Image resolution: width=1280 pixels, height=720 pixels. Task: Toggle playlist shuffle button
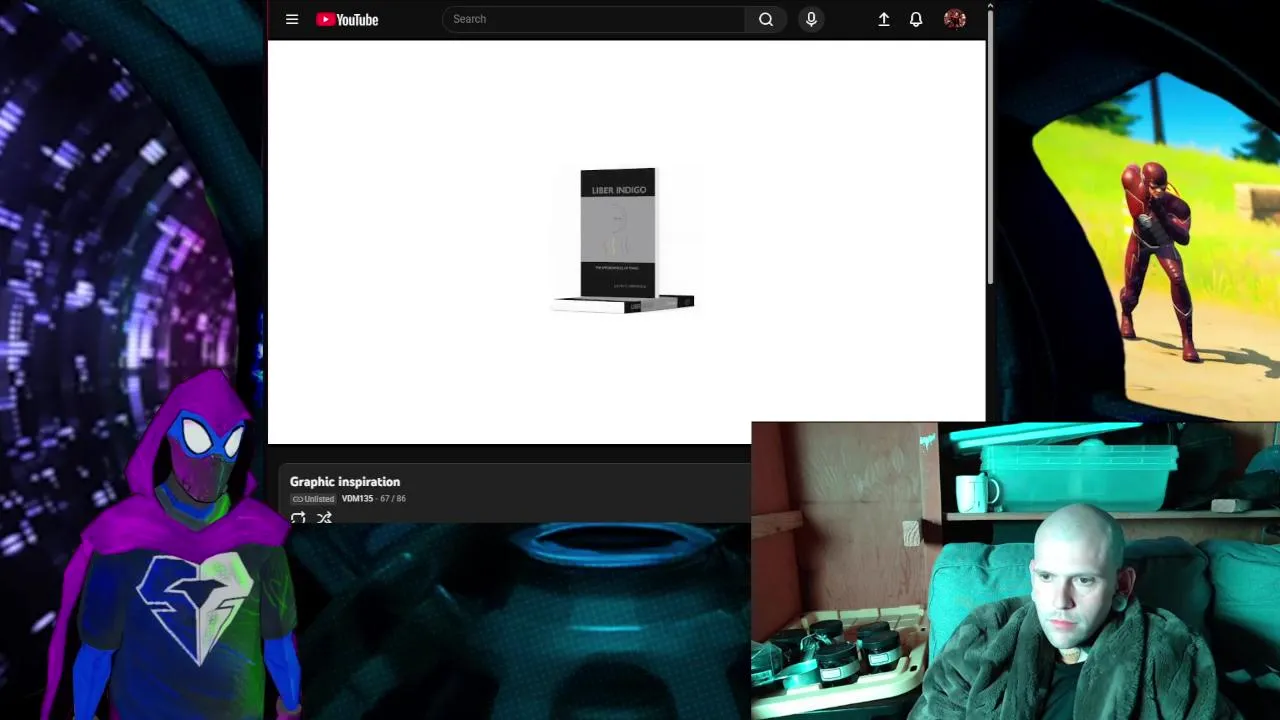coord(324,518)
